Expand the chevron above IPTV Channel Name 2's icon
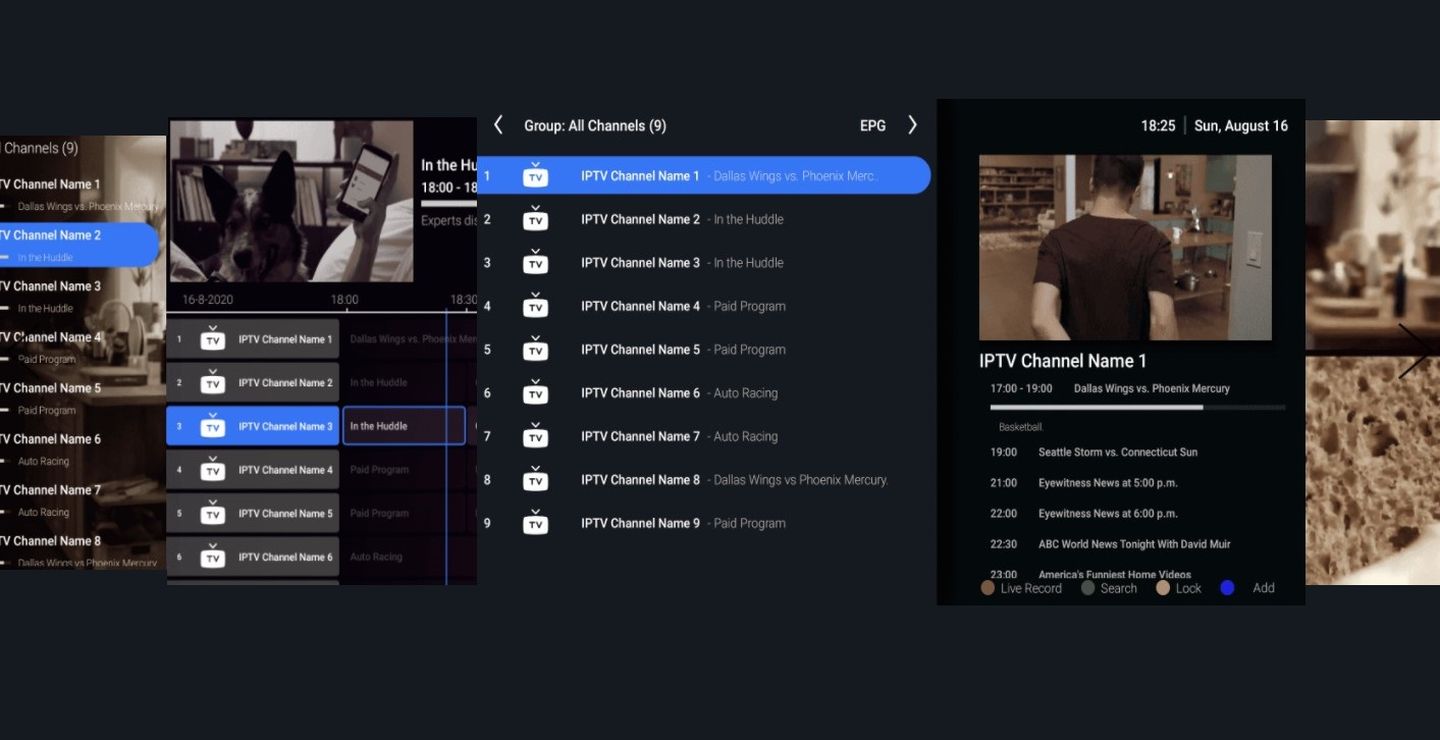 tap(536, 209)
